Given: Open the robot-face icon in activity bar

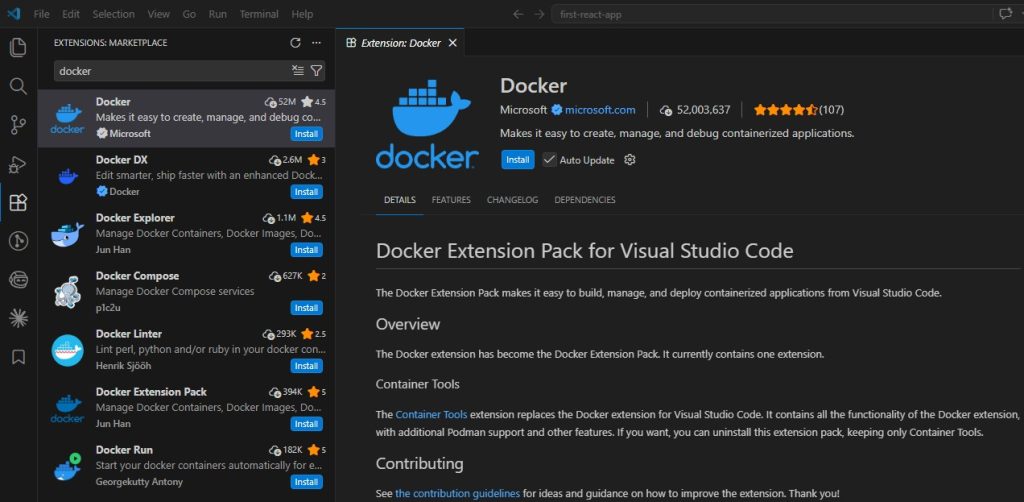Looking at the screenshot, I should tap(18, 279).
